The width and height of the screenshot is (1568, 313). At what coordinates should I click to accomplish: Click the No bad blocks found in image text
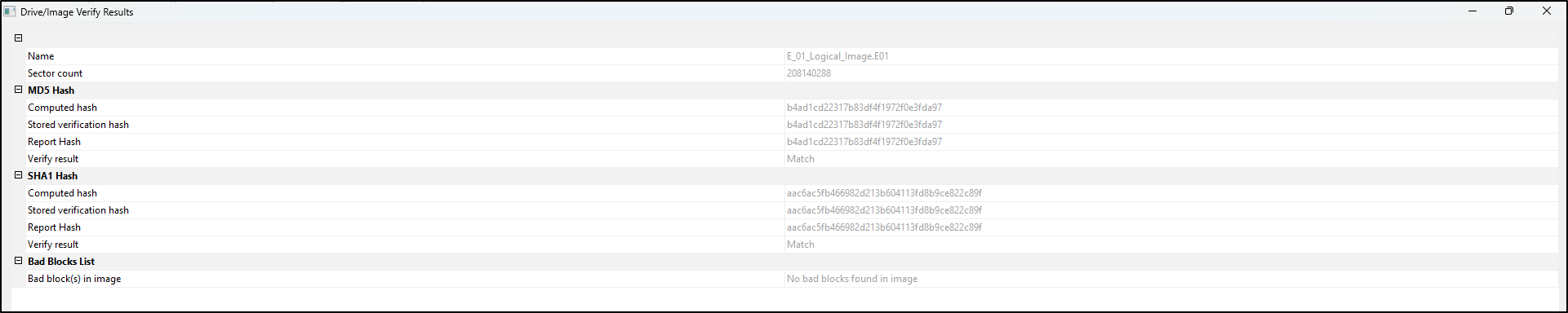[852, 279]
